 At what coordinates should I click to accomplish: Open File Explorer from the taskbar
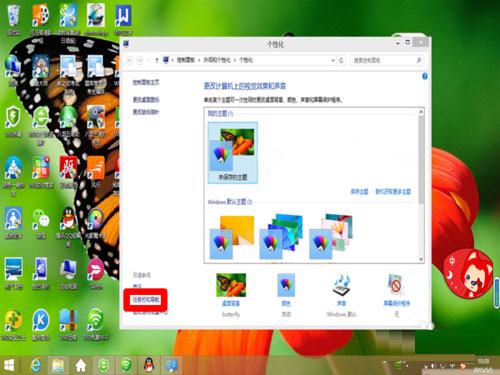(x=58, y=366)
